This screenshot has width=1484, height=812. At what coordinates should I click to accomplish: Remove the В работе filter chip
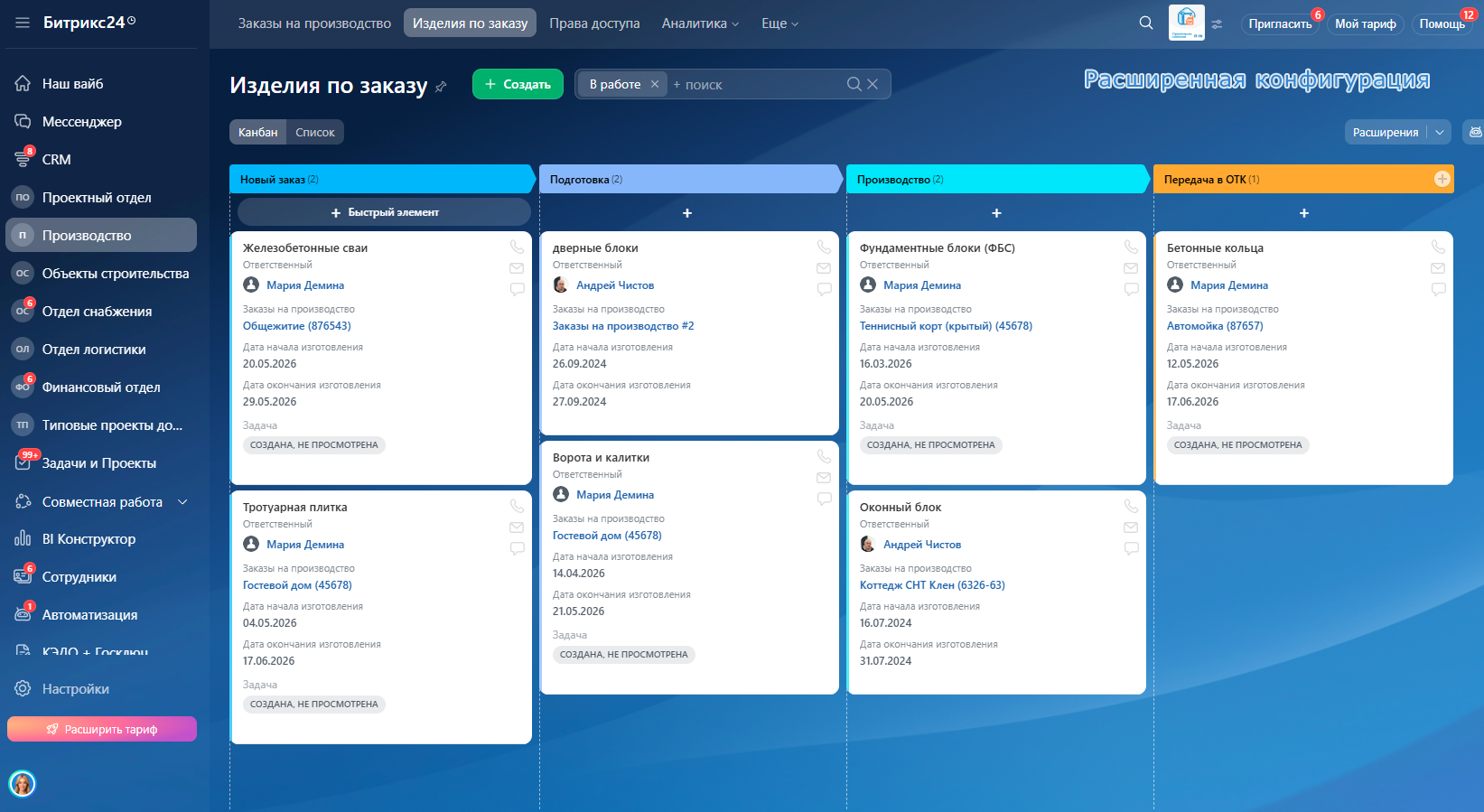tap(655, 84)
